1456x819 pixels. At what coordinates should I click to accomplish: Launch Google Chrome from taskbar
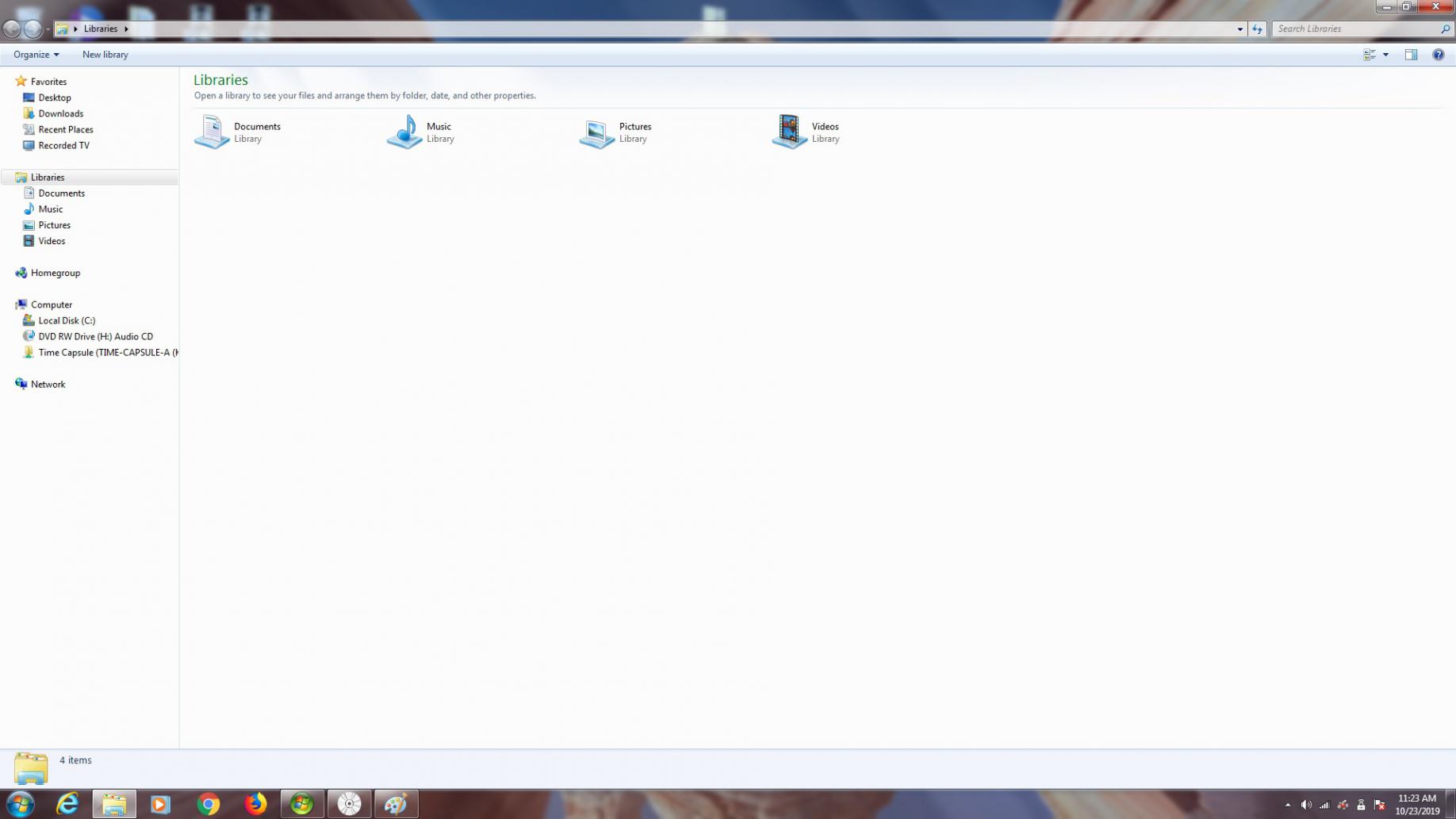tap(209, 804)
